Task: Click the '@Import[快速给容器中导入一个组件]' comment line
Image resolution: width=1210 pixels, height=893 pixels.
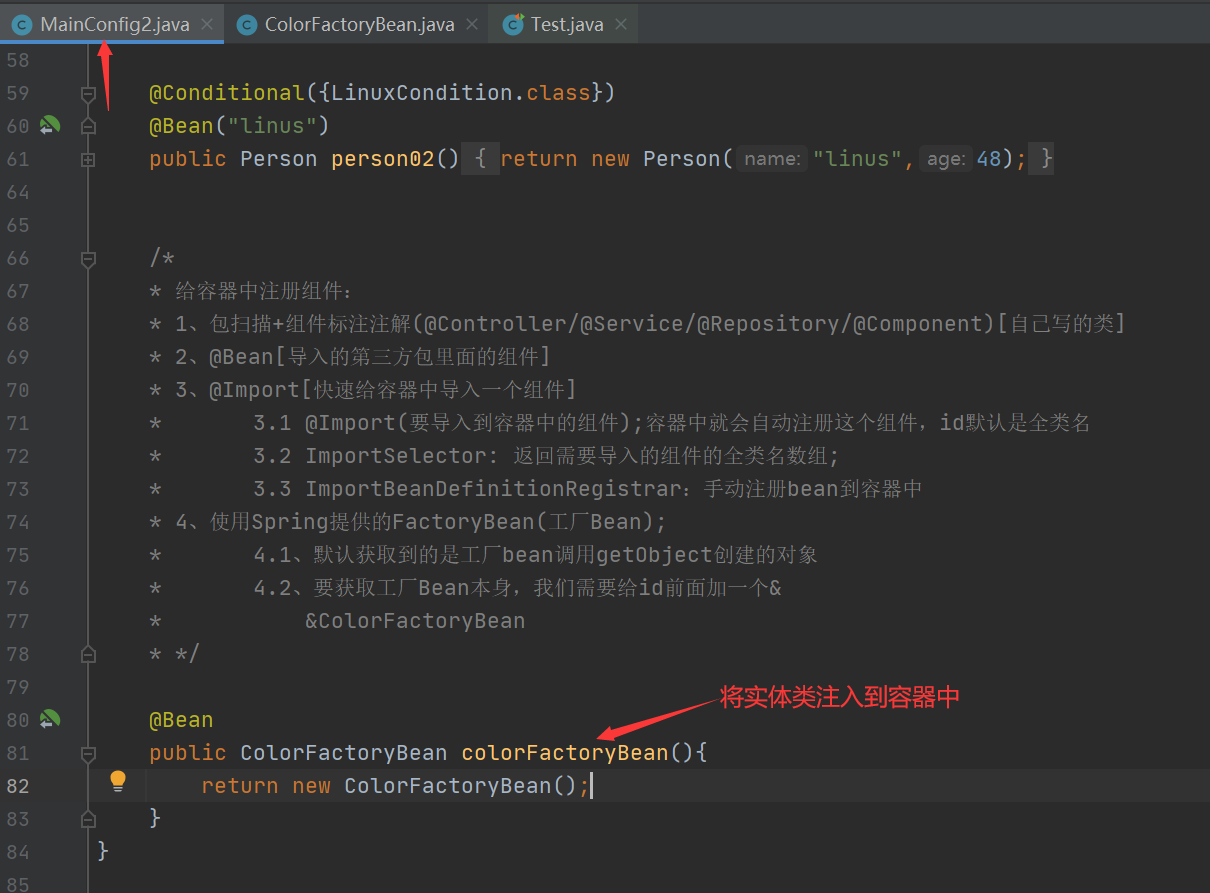Action: click(392, 389)
